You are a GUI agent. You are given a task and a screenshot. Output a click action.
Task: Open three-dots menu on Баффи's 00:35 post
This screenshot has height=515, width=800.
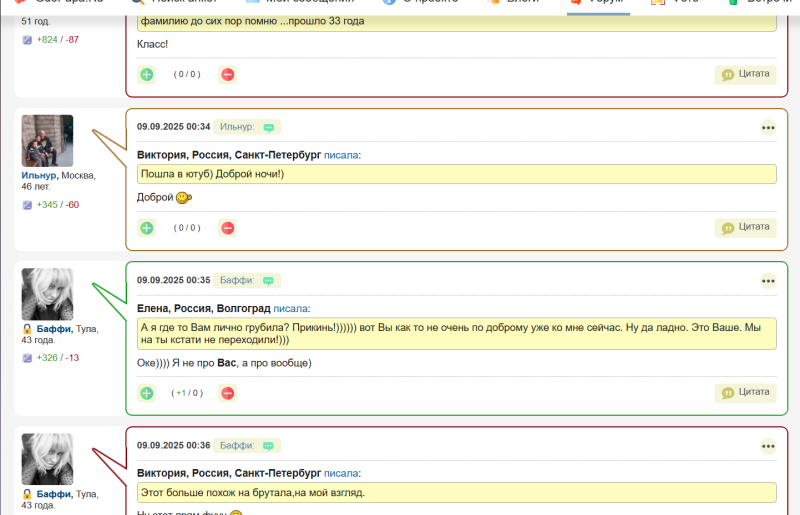click(x=768, y=281)
